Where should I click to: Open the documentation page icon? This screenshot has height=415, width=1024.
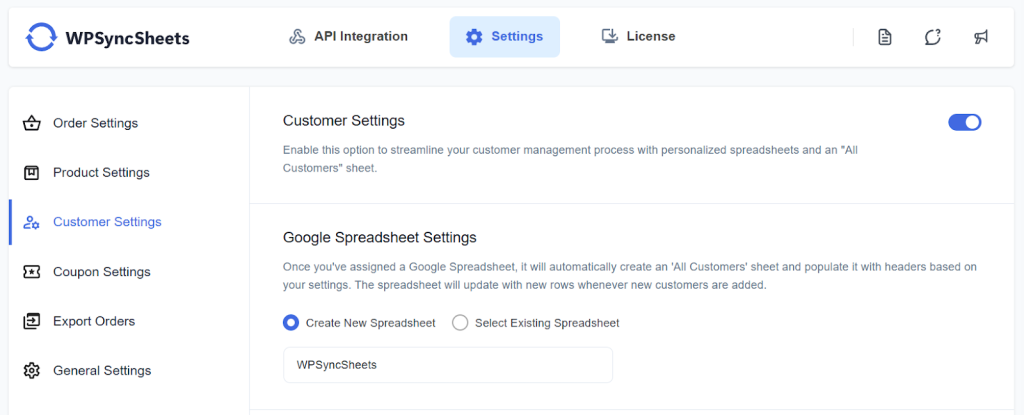coord(884,37)
